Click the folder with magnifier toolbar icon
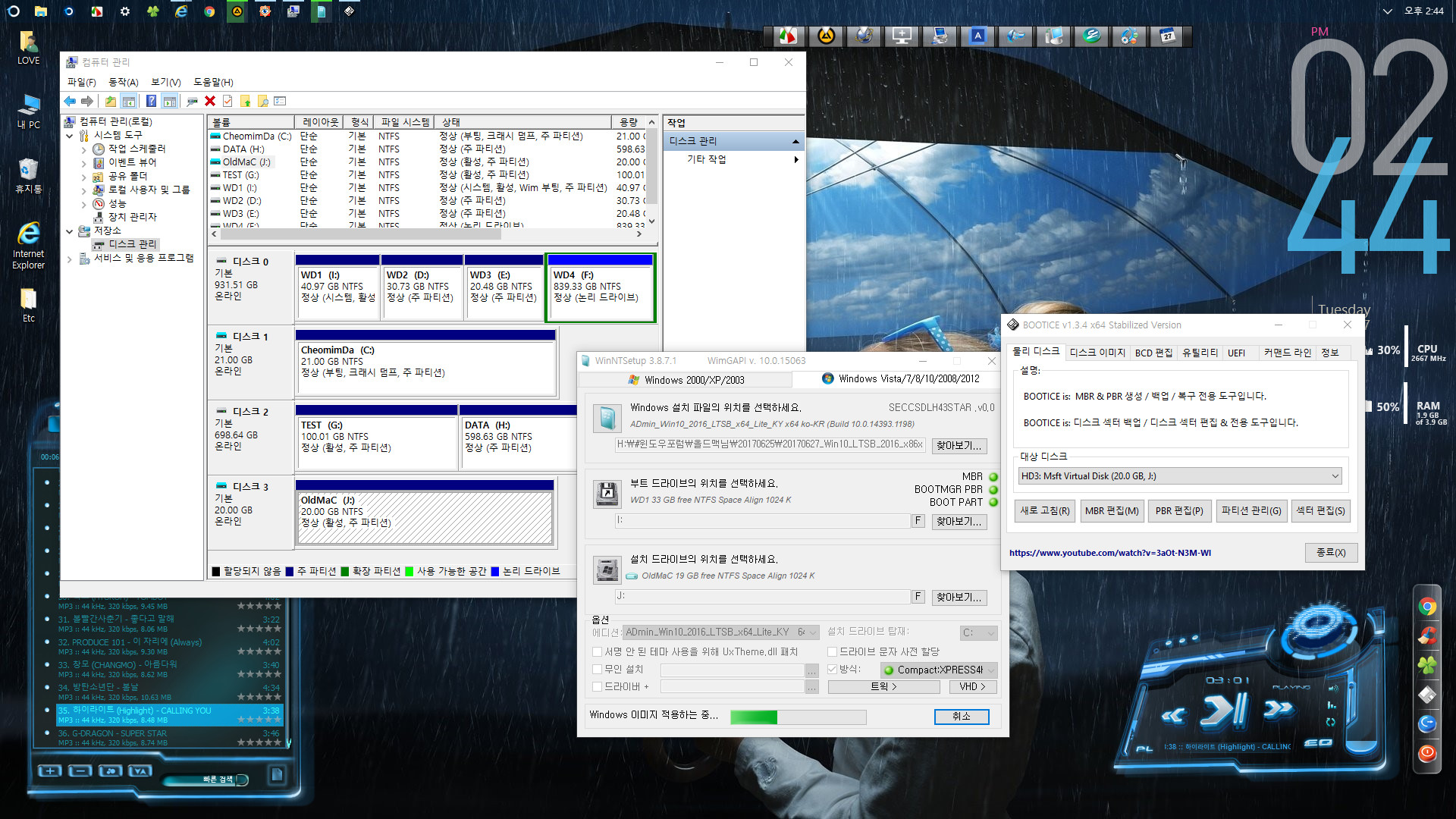The width and height of the screenshot is (1456, 819). 263,101
